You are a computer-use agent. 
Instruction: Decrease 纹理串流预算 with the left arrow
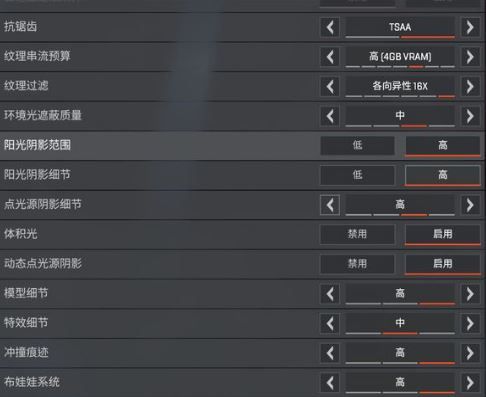330,57
